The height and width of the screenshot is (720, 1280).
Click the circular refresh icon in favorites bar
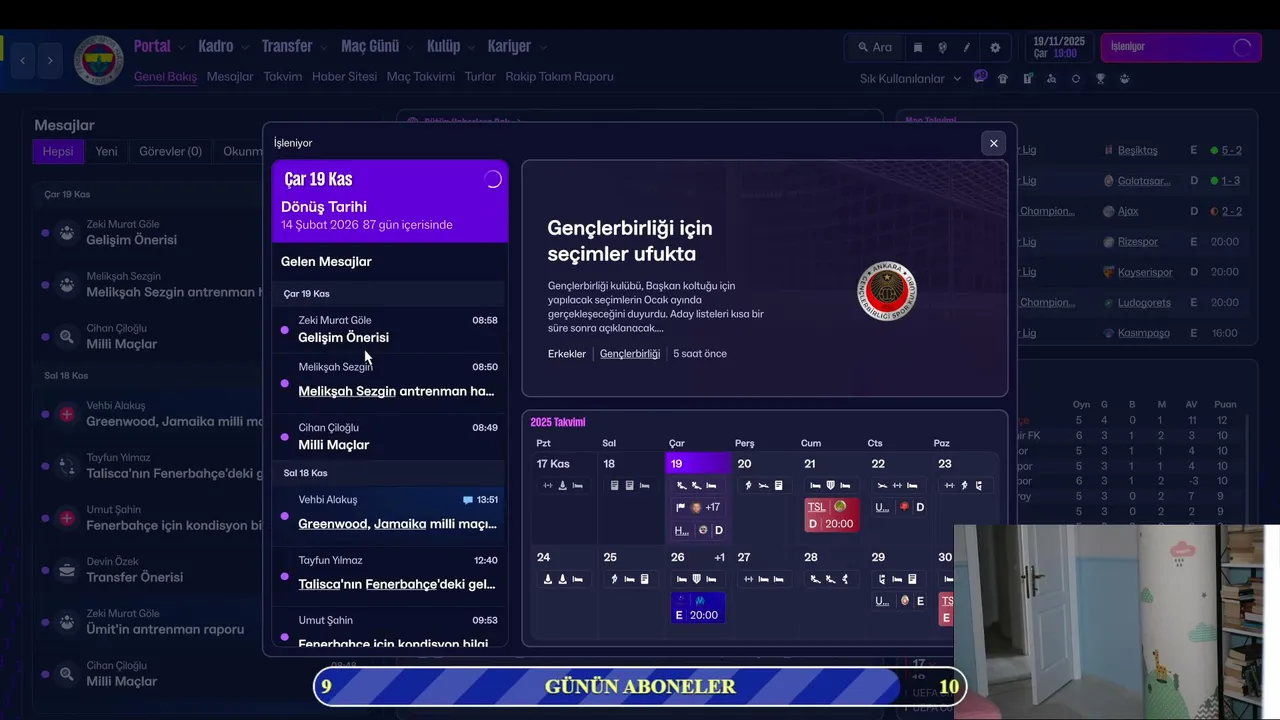(1076, 78)
